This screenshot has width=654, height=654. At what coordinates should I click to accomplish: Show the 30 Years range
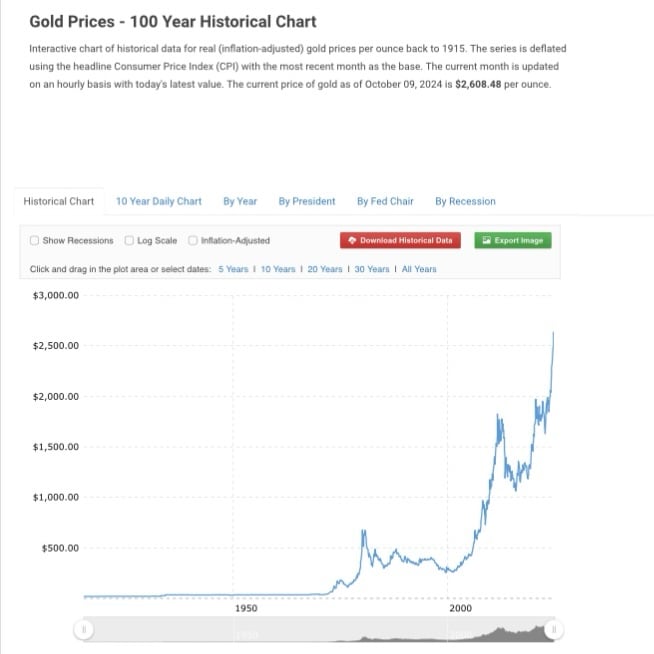click(372, 269)
